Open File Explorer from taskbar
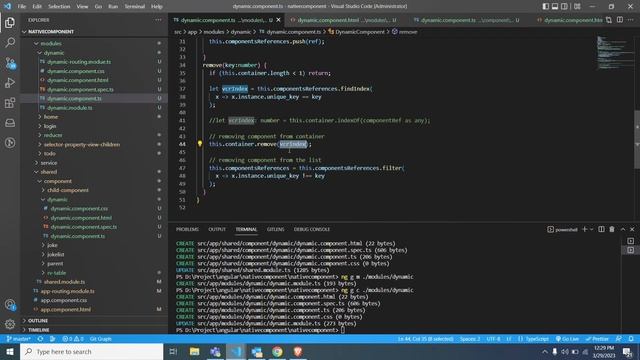The width and height of the screenshot is (640, 360). tap(194, 351)
